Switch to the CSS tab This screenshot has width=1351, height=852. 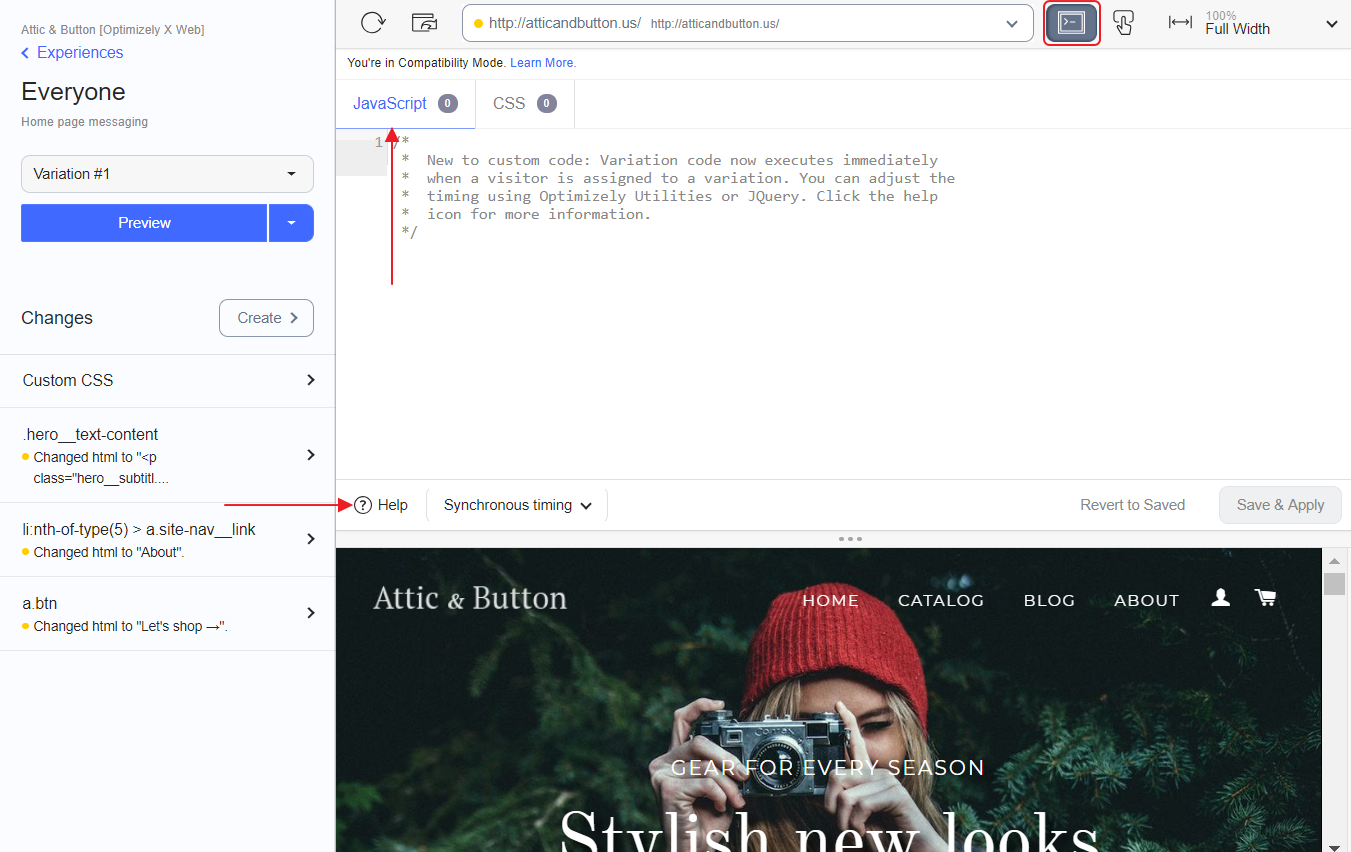(524, 104)
